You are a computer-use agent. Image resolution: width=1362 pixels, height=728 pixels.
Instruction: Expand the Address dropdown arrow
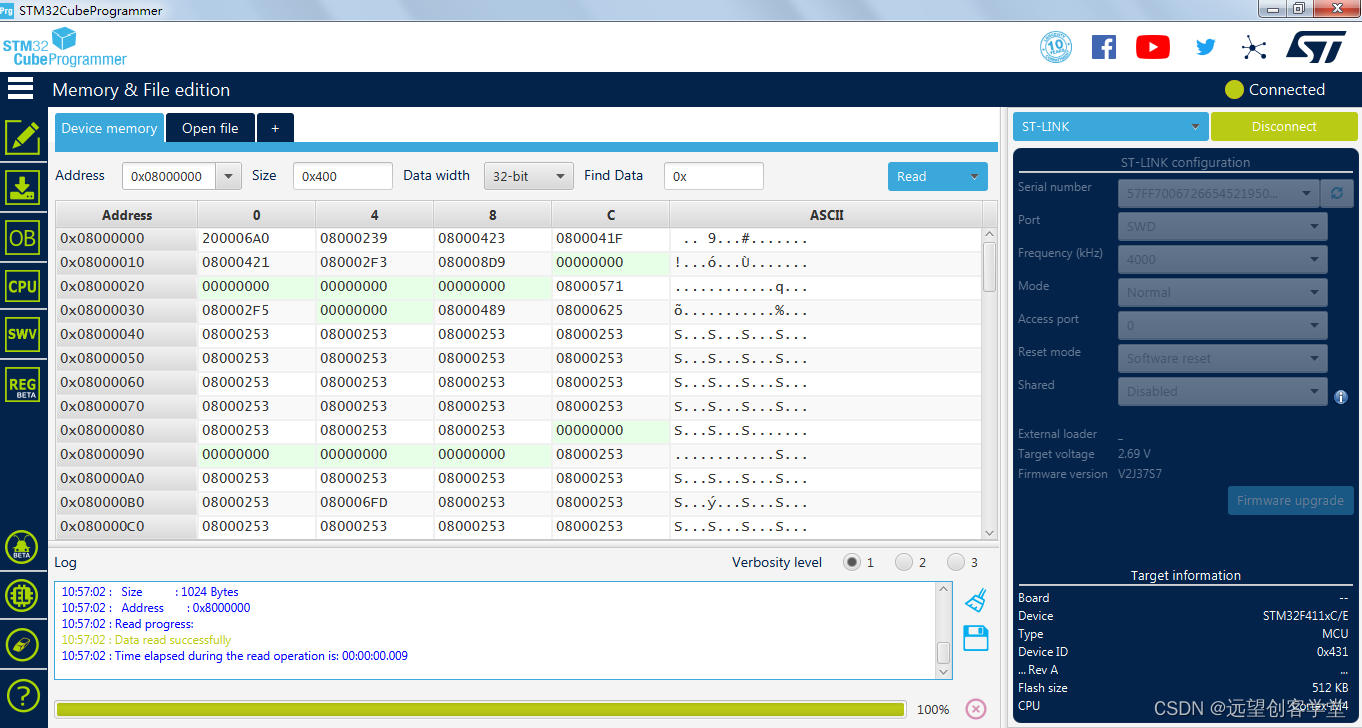tap(230, 176)
